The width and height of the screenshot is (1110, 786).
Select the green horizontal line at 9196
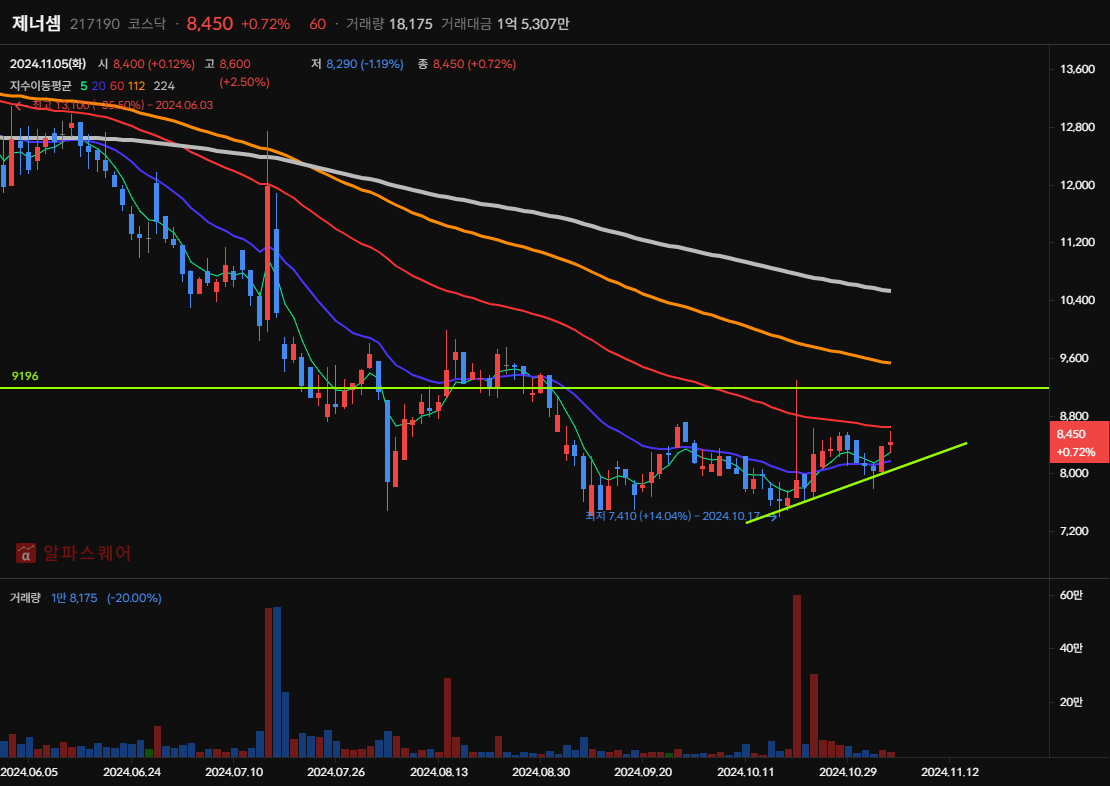pos(524,388)
